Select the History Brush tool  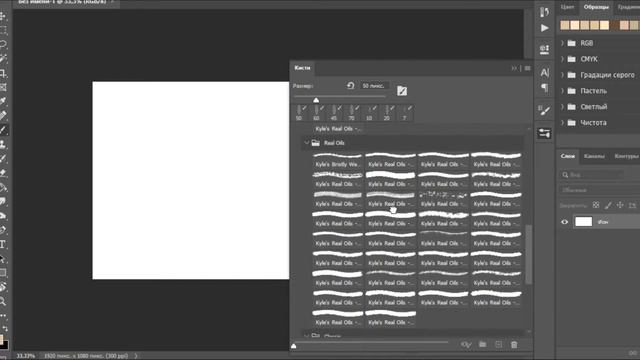3,158
